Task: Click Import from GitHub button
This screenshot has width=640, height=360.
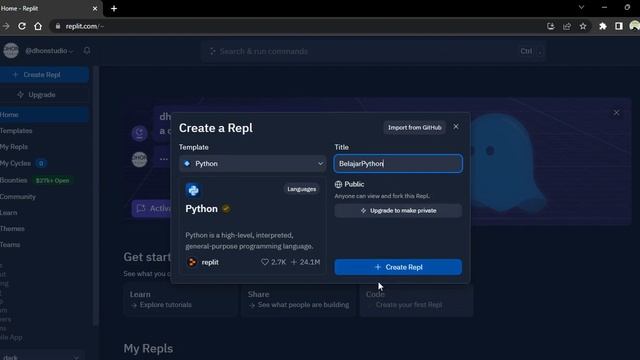Action: [414, 127]
